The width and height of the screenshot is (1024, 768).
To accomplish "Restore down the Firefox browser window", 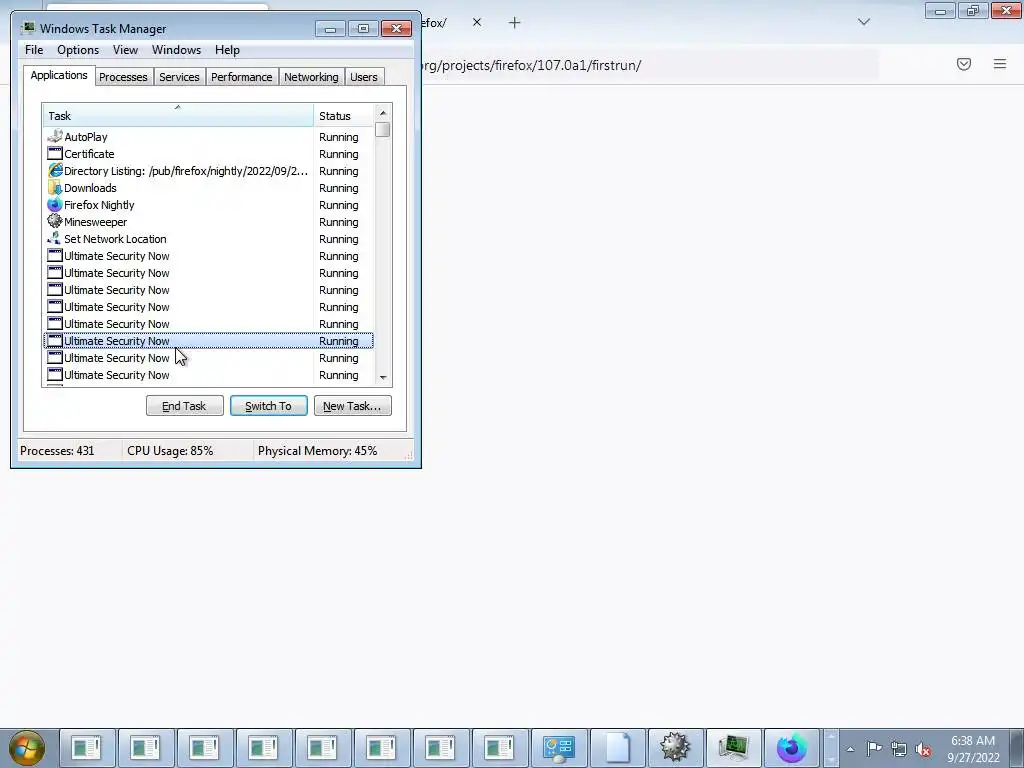I will tap(972, 11).
